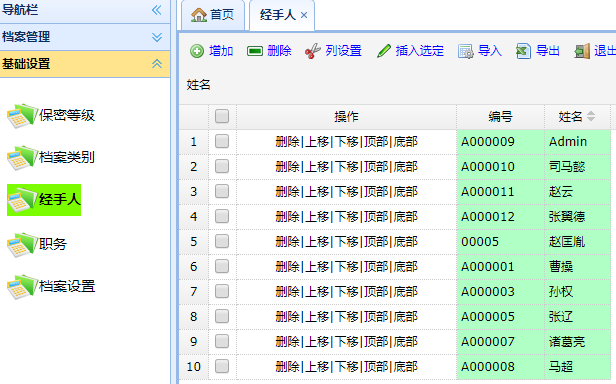Click the 操作 column header
The image size is (616, 384).
click(x=346, y=116)
